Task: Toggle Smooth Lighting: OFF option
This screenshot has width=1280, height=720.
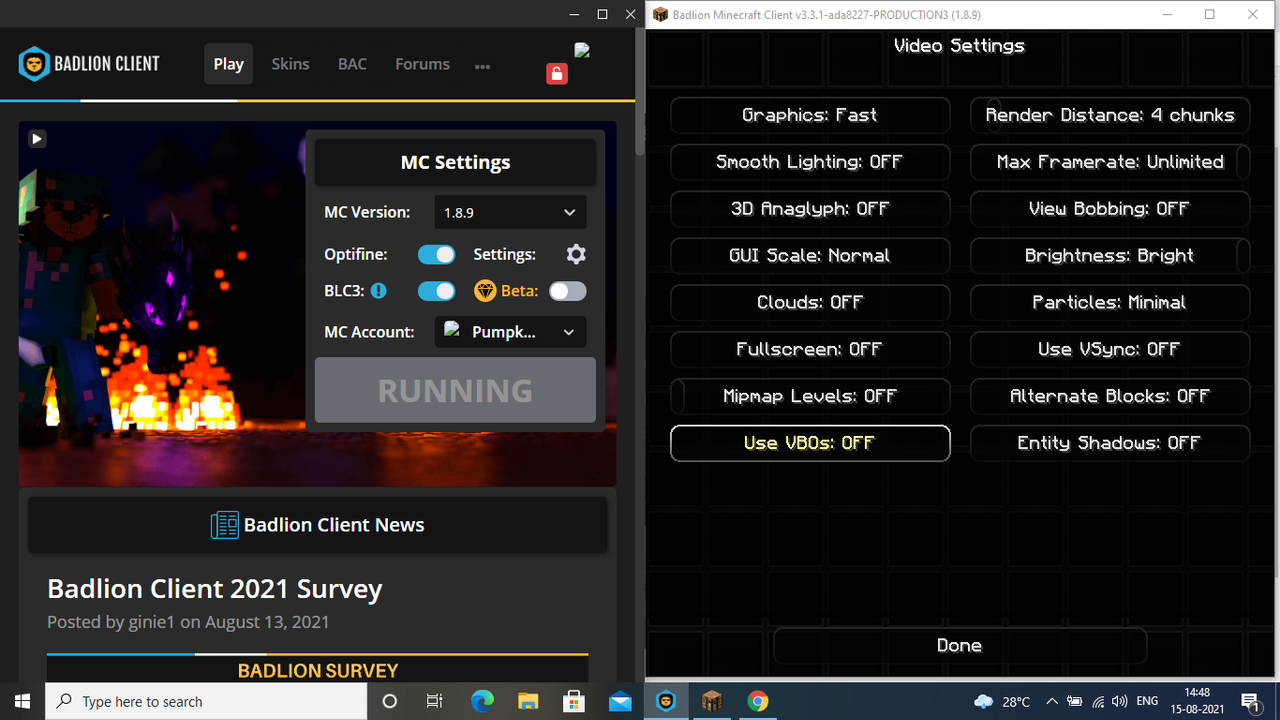Action: click(x=810, y=162)
